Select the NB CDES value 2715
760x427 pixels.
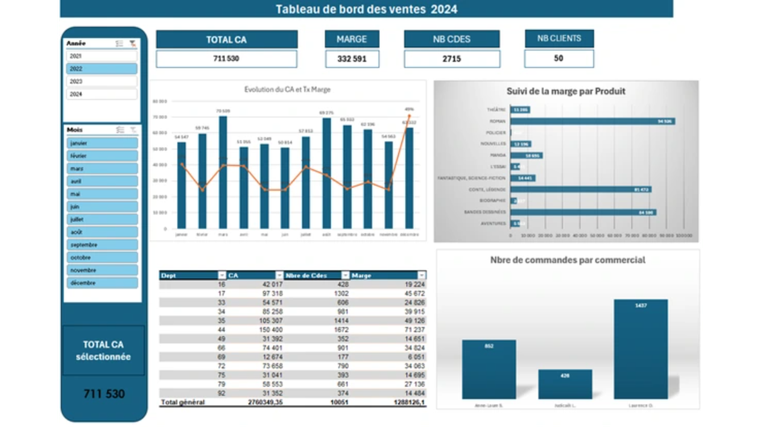(452, 59)
